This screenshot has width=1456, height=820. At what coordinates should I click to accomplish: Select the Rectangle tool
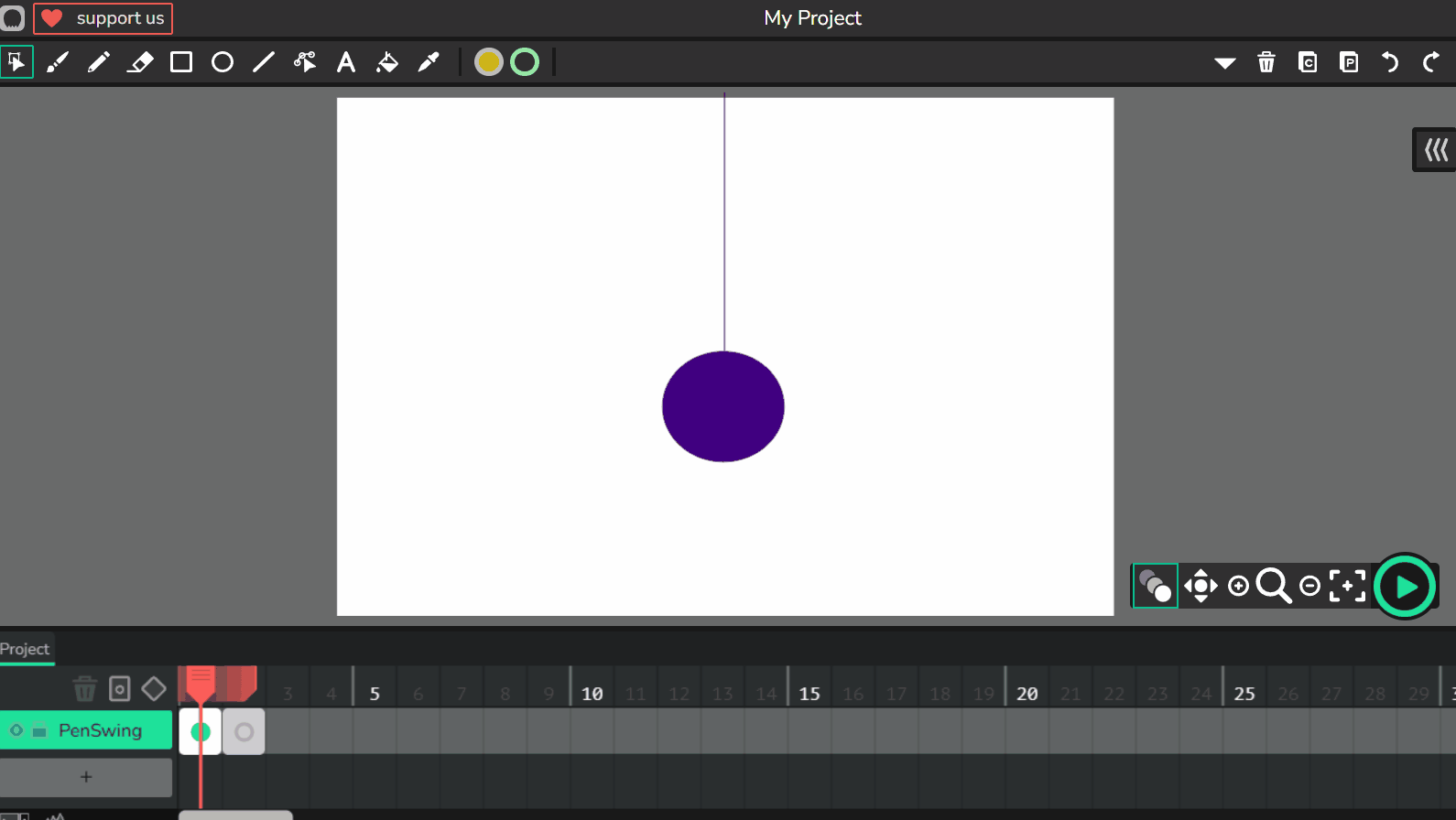(x=181, y=62)
